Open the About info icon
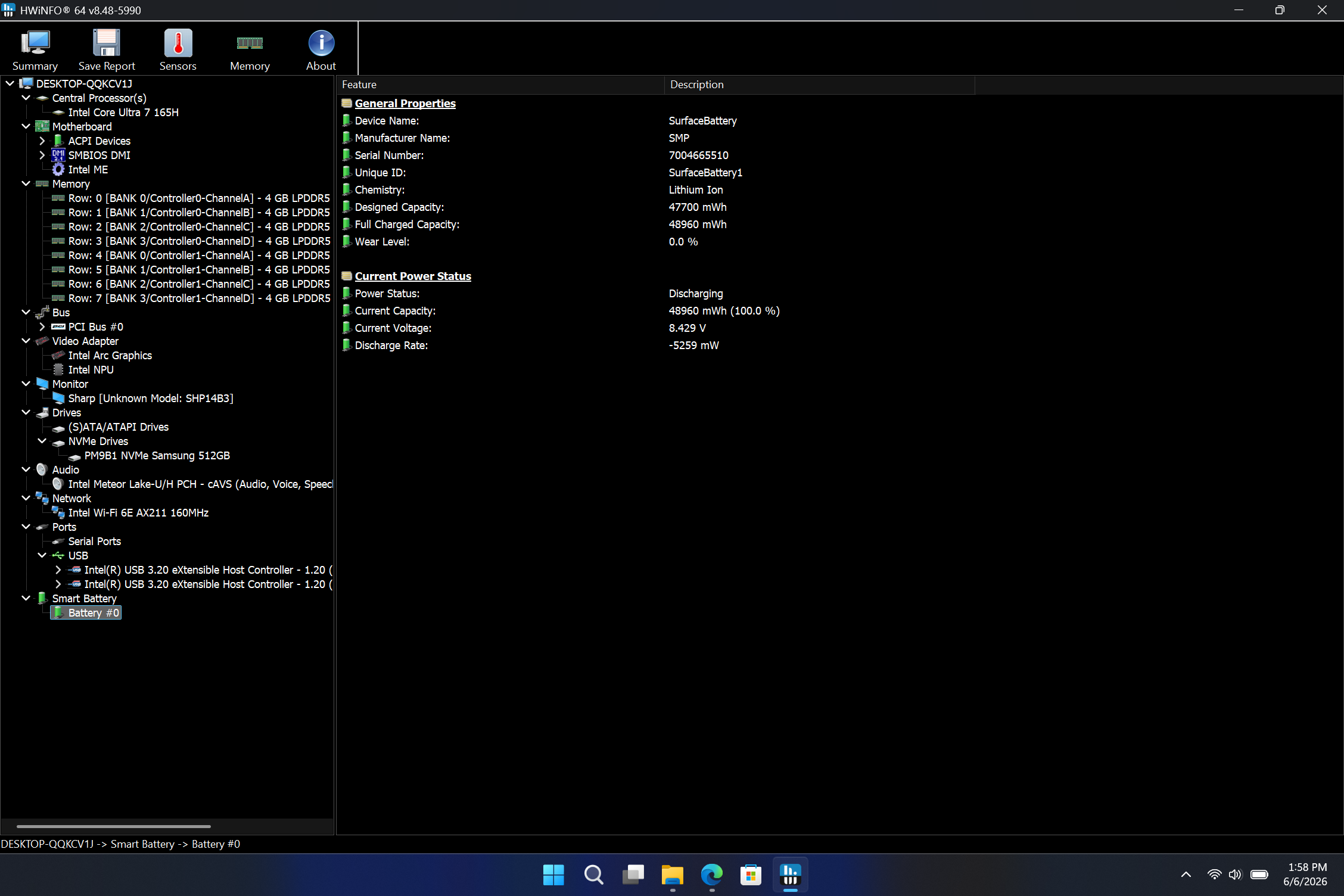Image resolution: width=1344 pixels, height=896 pixels. tap(321, 43)
